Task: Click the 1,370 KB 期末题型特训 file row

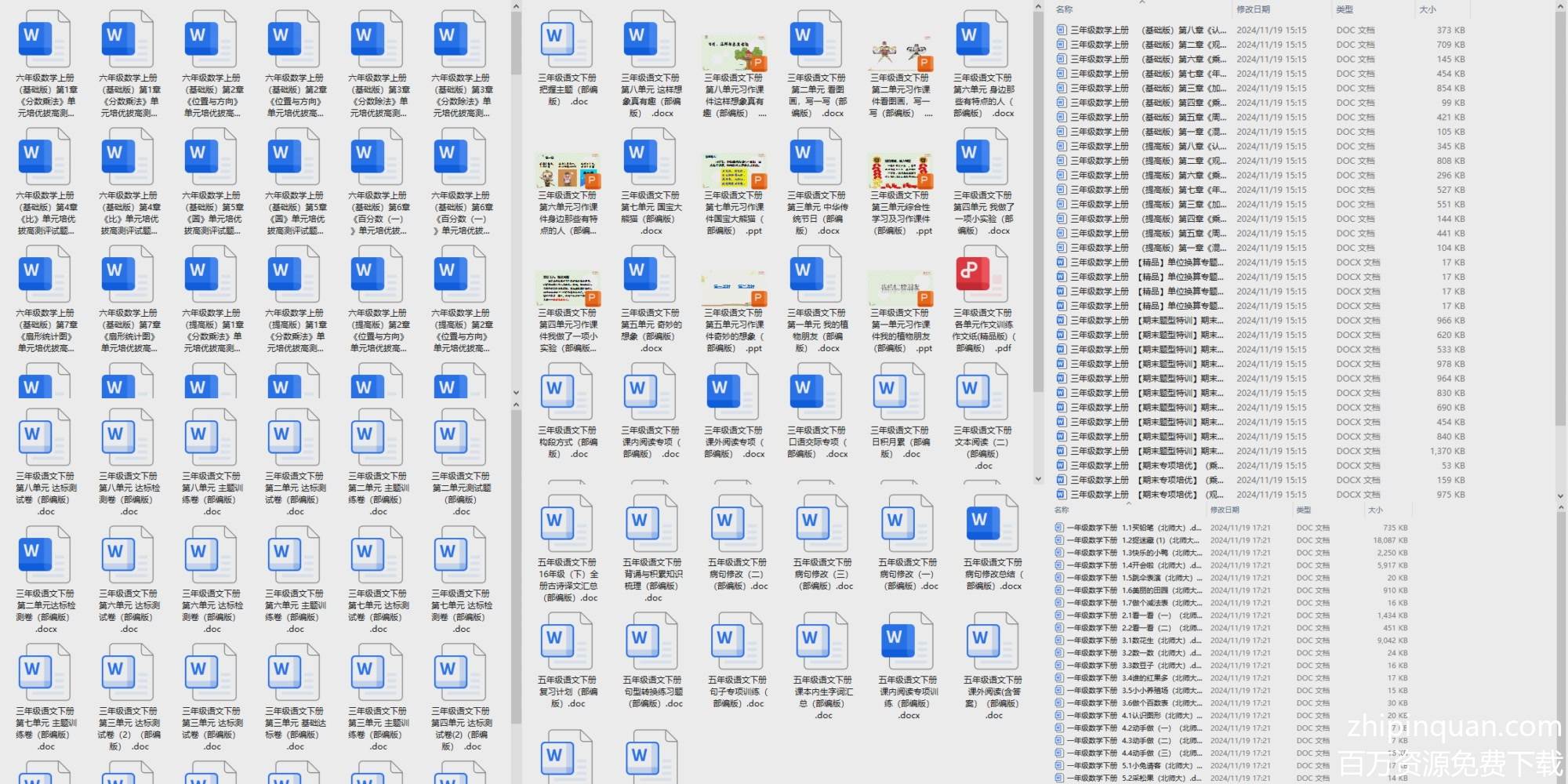Action: coord(1261,452)
